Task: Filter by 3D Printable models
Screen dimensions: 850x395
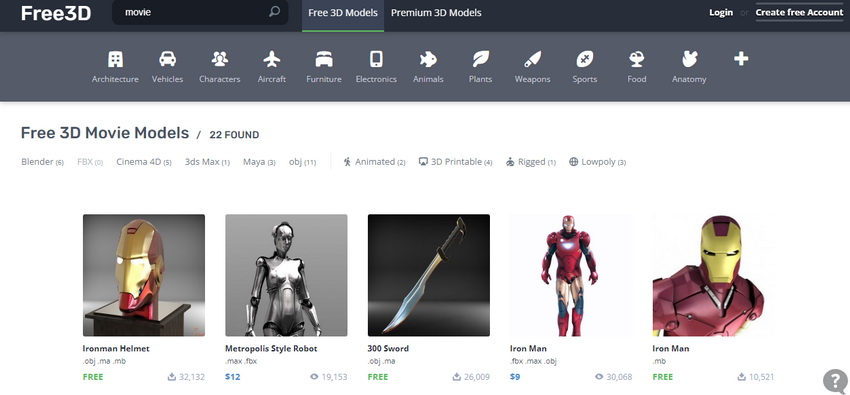Action: [x=455, y=161]
